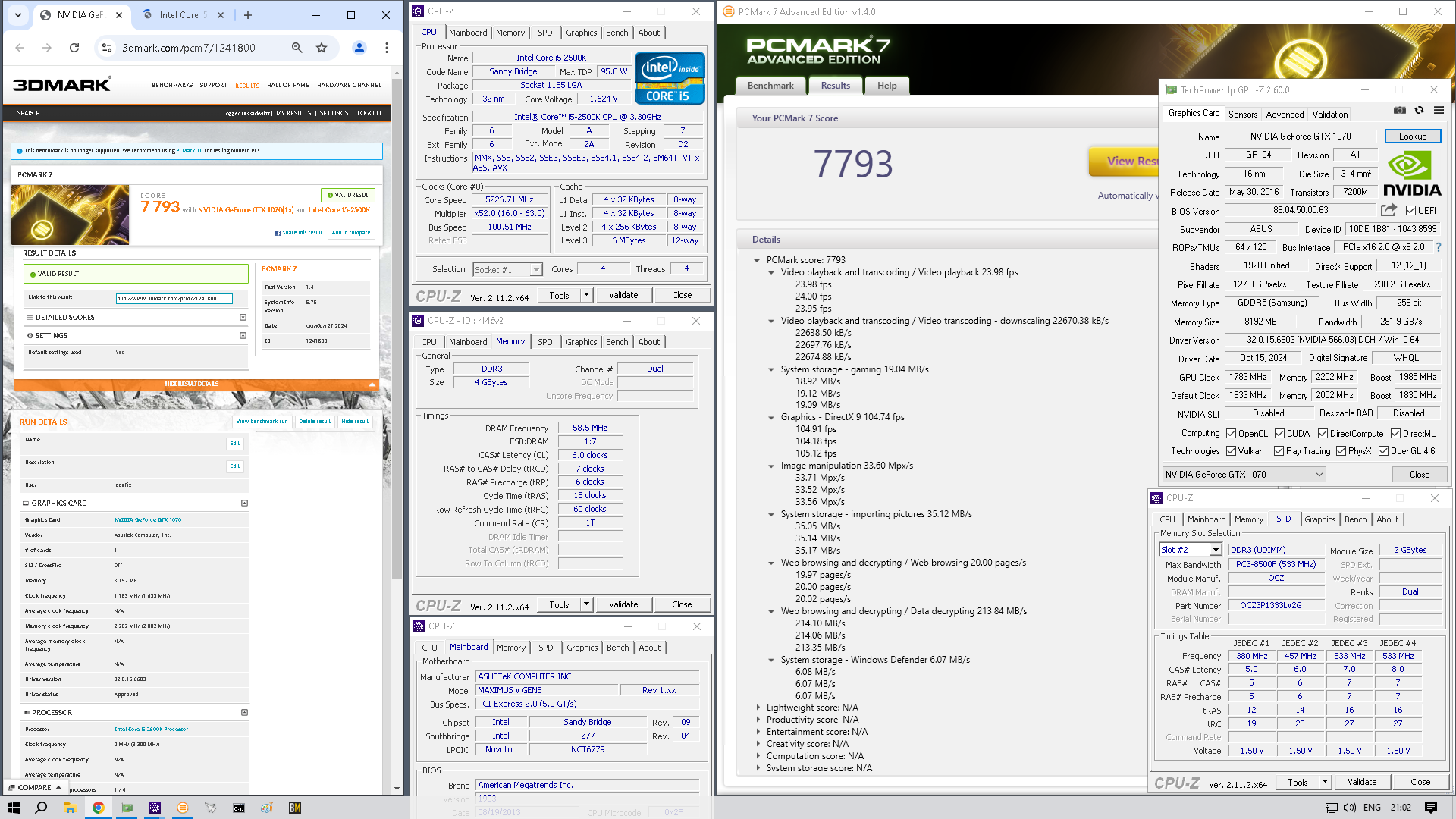Toggle the OpenCL checkbox
Image resolution: width=1456 pixels, height=819 pixels.
(x=1231, y=434)
